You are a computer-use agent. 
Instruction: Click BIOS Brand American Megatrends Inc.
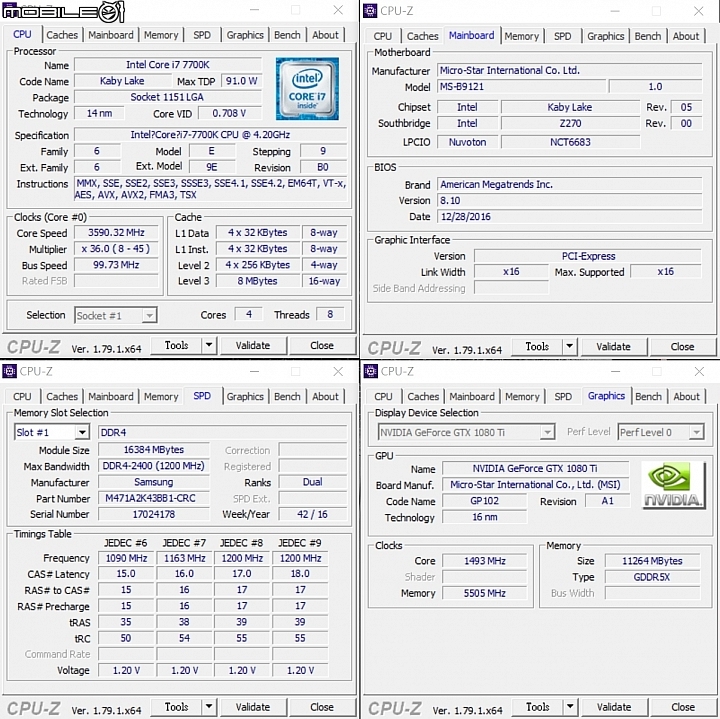(569, 184)
